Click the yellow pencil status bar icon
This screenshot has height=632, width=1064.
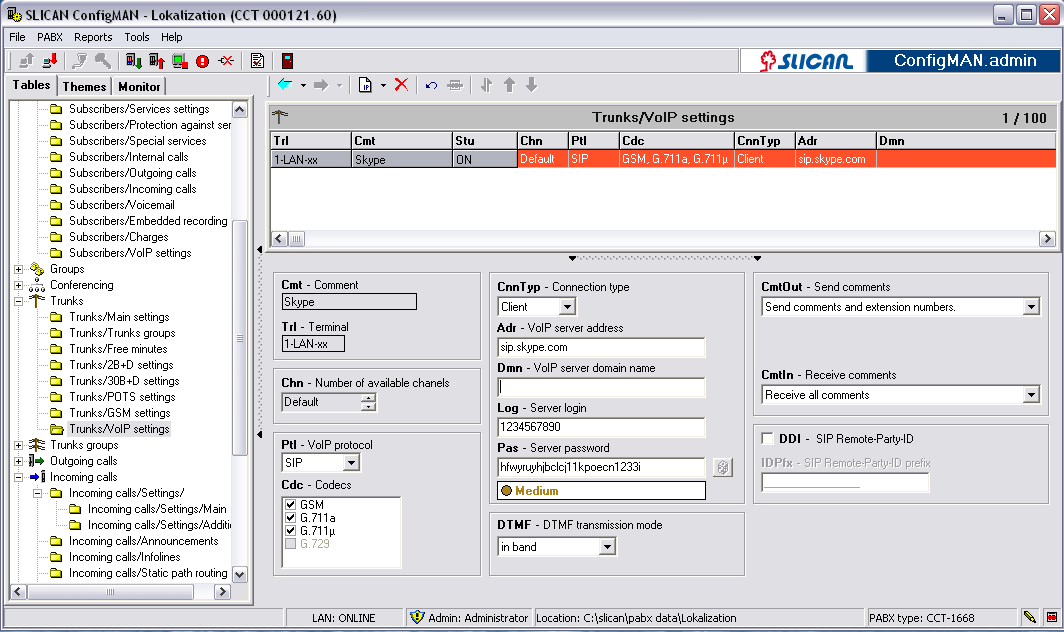pos(1029,617)
